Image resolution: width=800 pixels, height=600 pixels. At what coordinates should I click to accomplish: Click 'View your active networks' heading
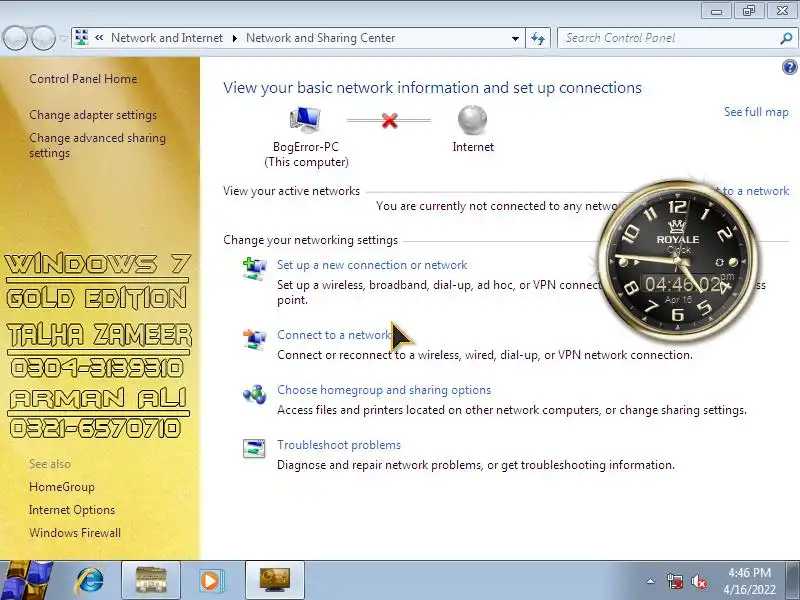coord(291,191)
